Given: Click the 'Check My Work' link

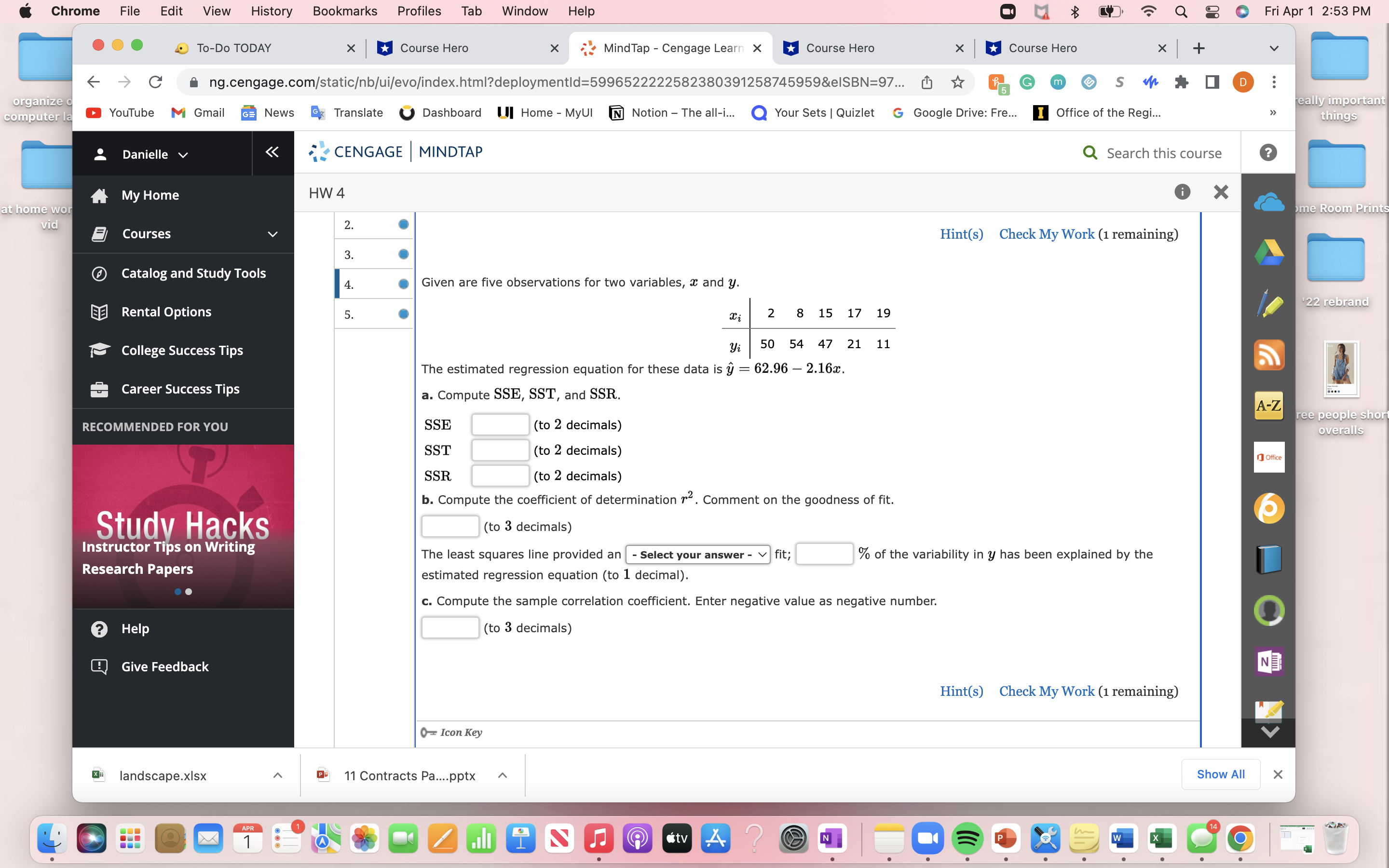Looking at the screenshot, I should [x=1047, y=234].
